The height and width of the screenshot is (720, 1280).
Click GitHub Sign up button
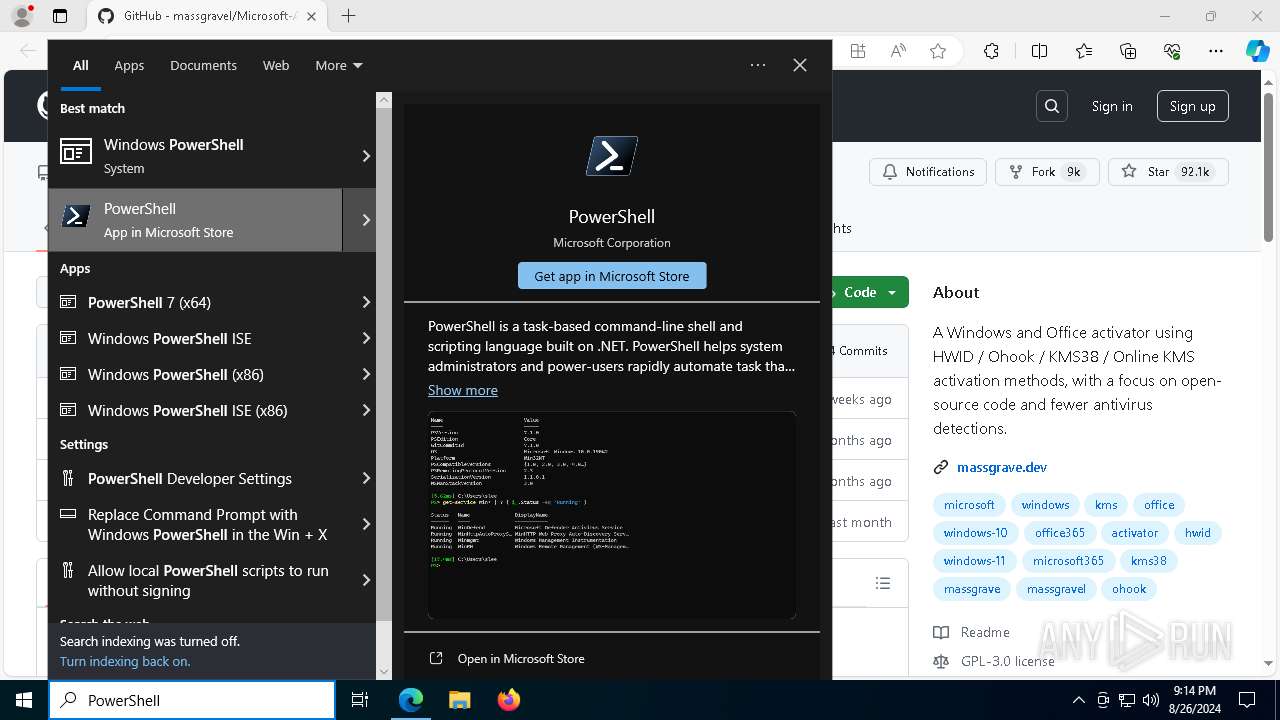click(1192, 106)
